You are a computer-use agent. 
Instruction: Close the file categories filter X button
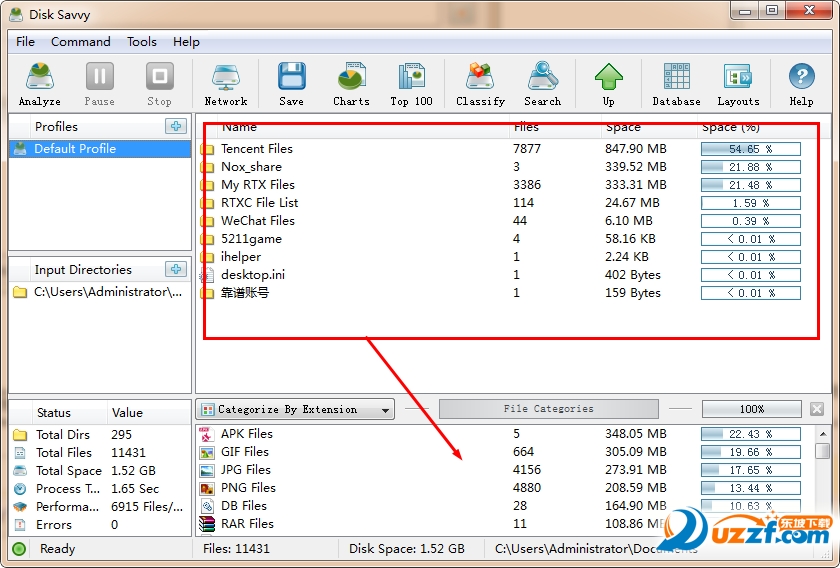click(x=816, y=409)
